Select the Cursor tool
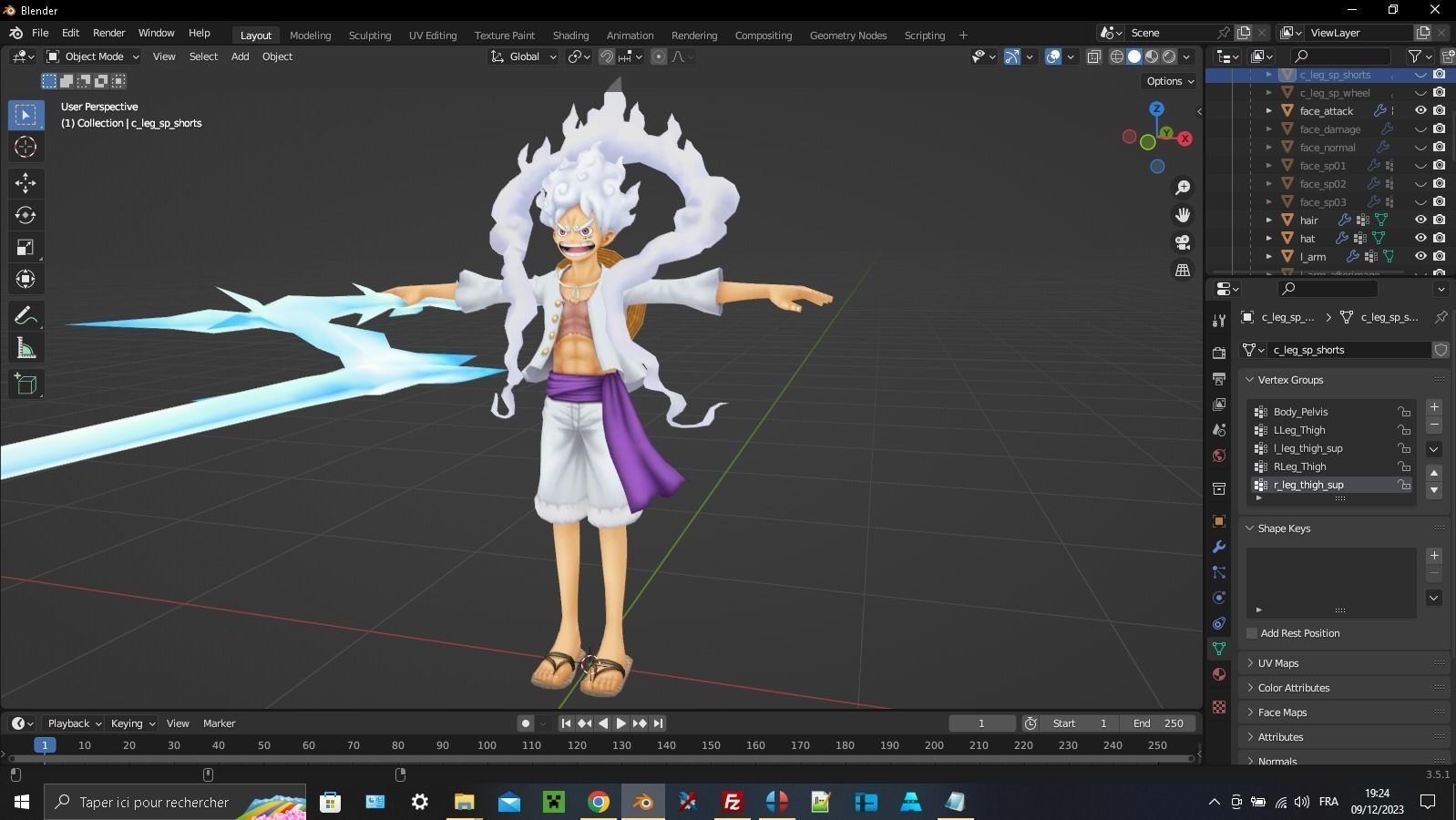 coord(26,147)
